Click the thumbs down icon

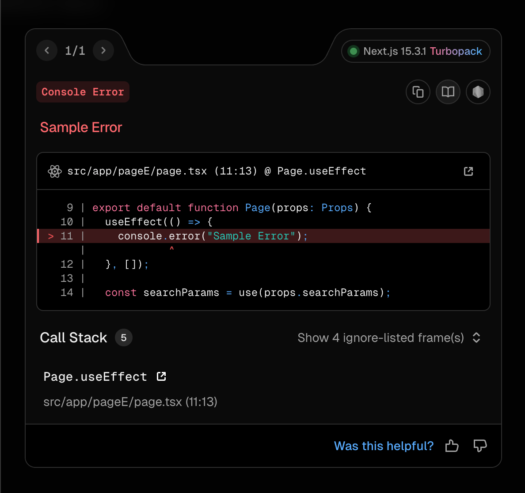coord(480,446)
